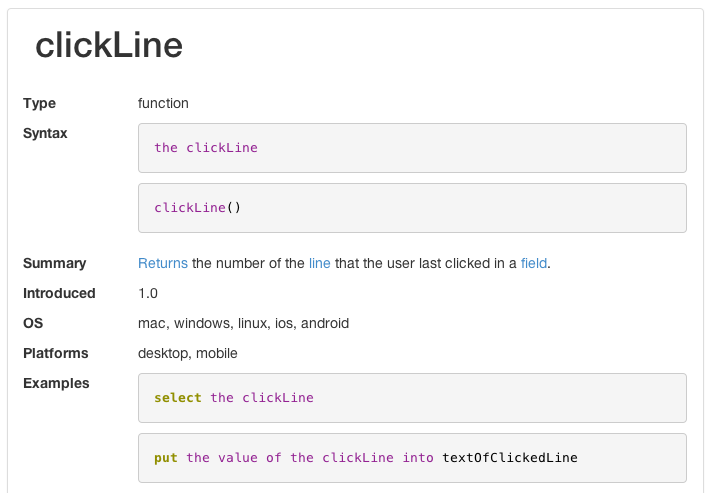
Task: Open the "field" link in Summary
Action: click(x=534, y=263)
